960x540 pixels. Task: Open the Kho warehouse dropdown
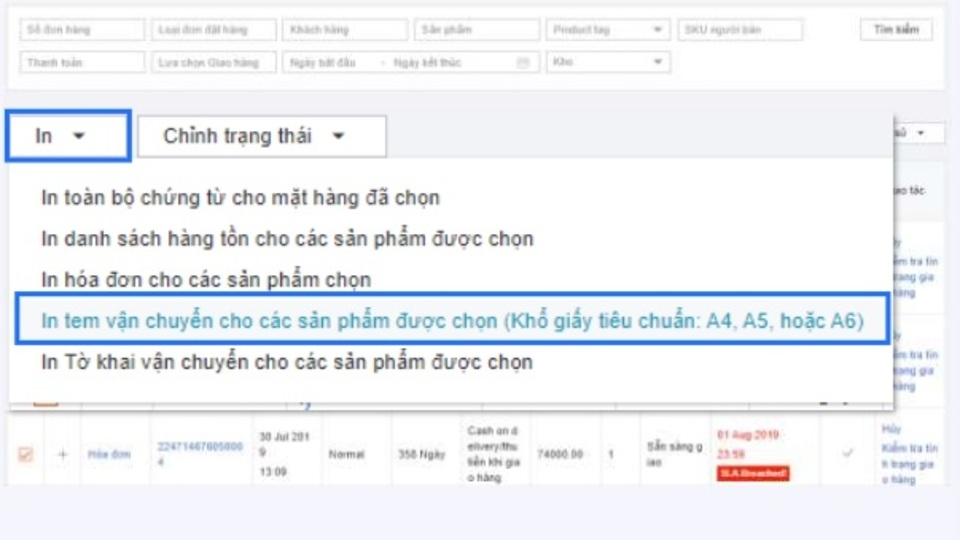(x=608, y=62)
